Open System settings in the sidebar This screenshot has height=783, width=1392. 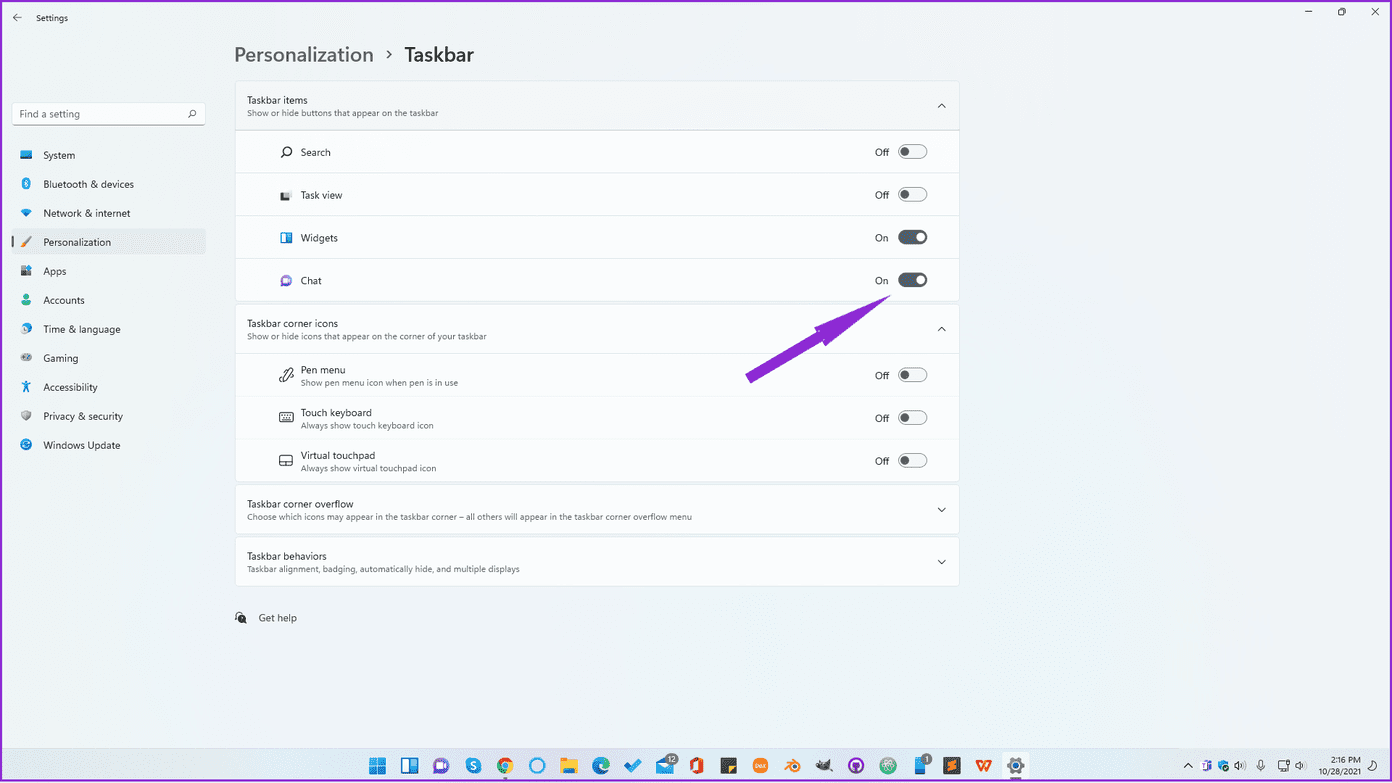108,155
